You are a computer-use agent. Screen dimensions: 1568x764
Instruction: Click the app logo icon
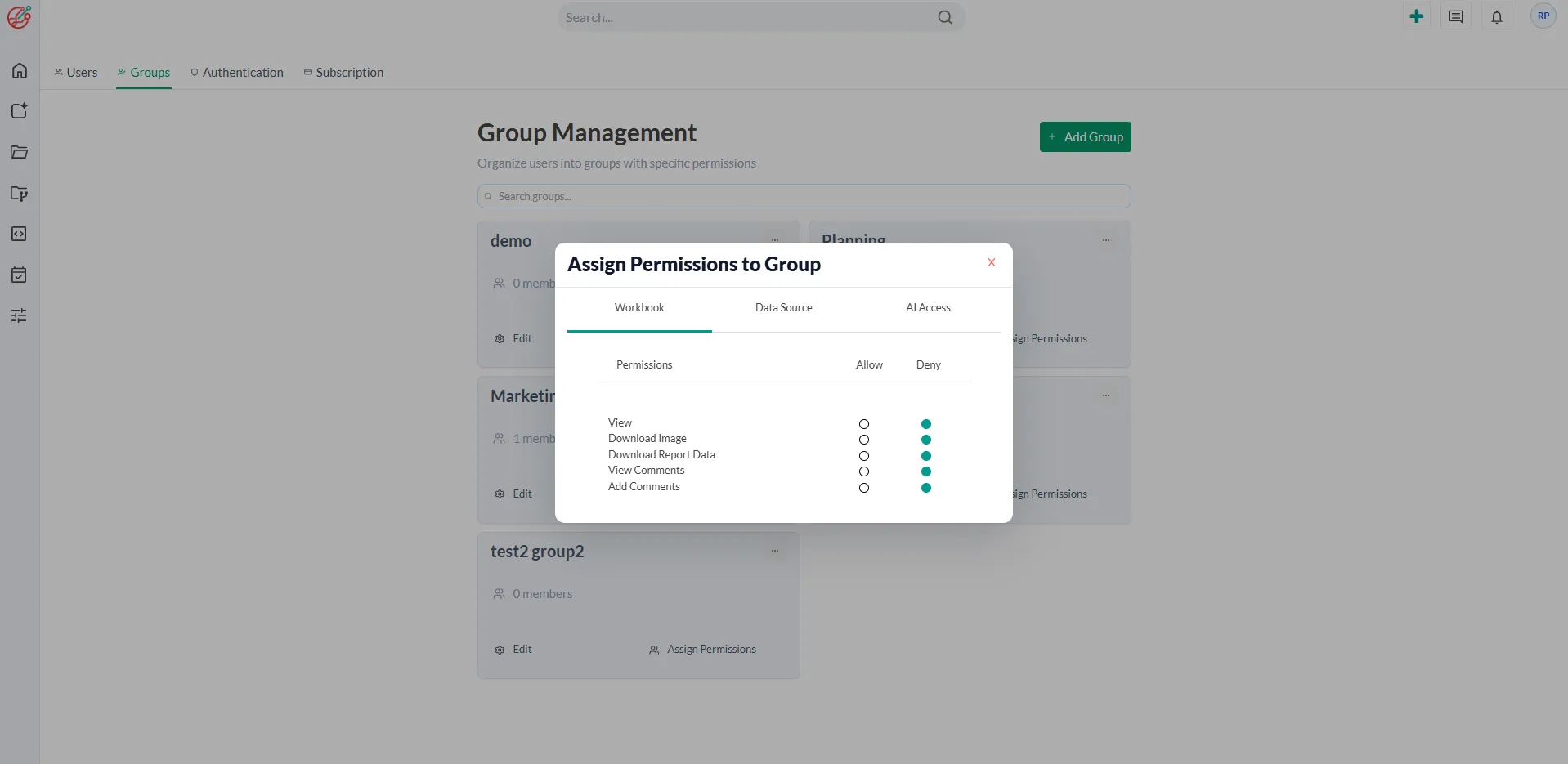[19, 17]
